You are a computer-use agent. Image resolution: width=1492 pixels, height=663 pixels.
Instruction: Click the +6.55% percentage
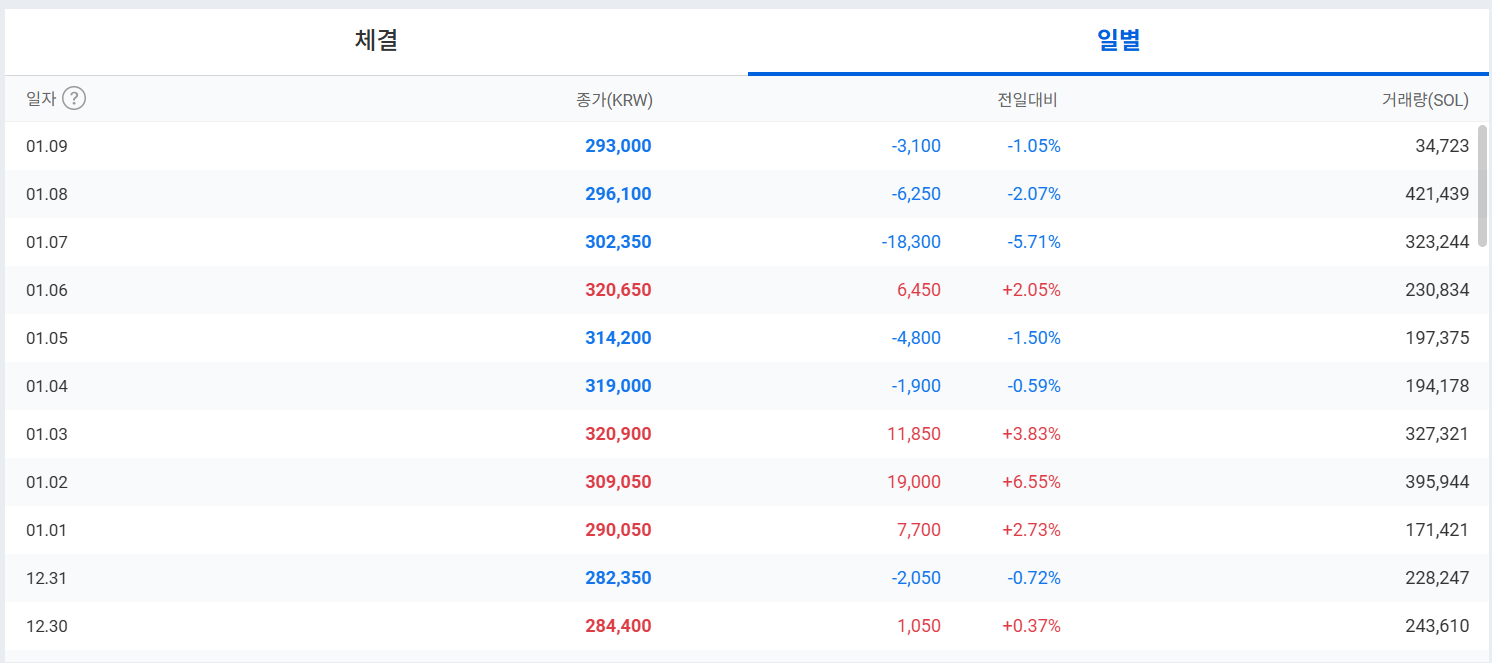pyautogui.click(x=1032, y=482)
